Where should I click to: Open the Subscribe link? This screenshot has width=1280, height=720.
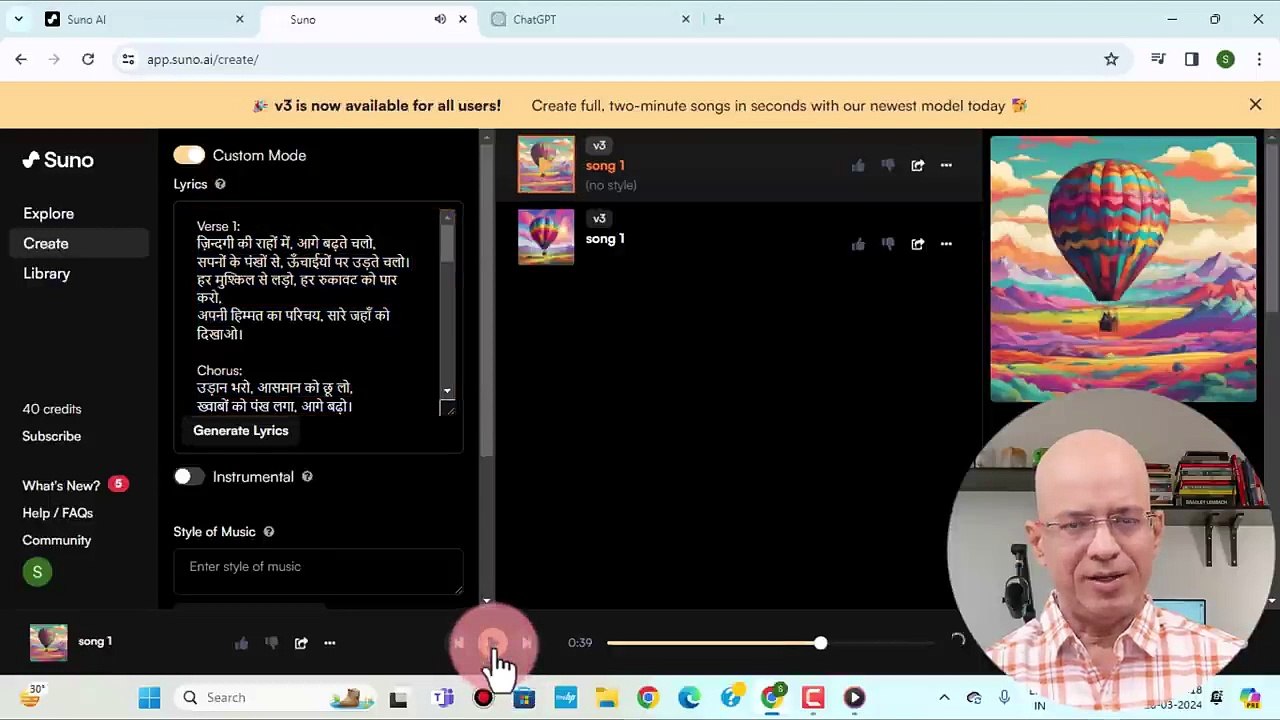[52, 436]
